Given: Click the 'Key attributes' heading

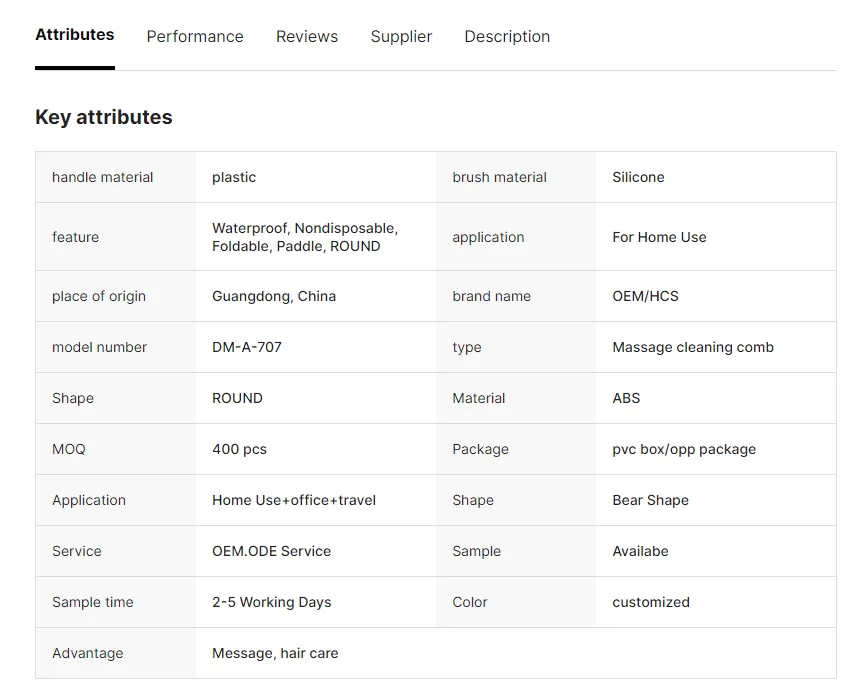Looking at the screenshot, I should 104,117.
